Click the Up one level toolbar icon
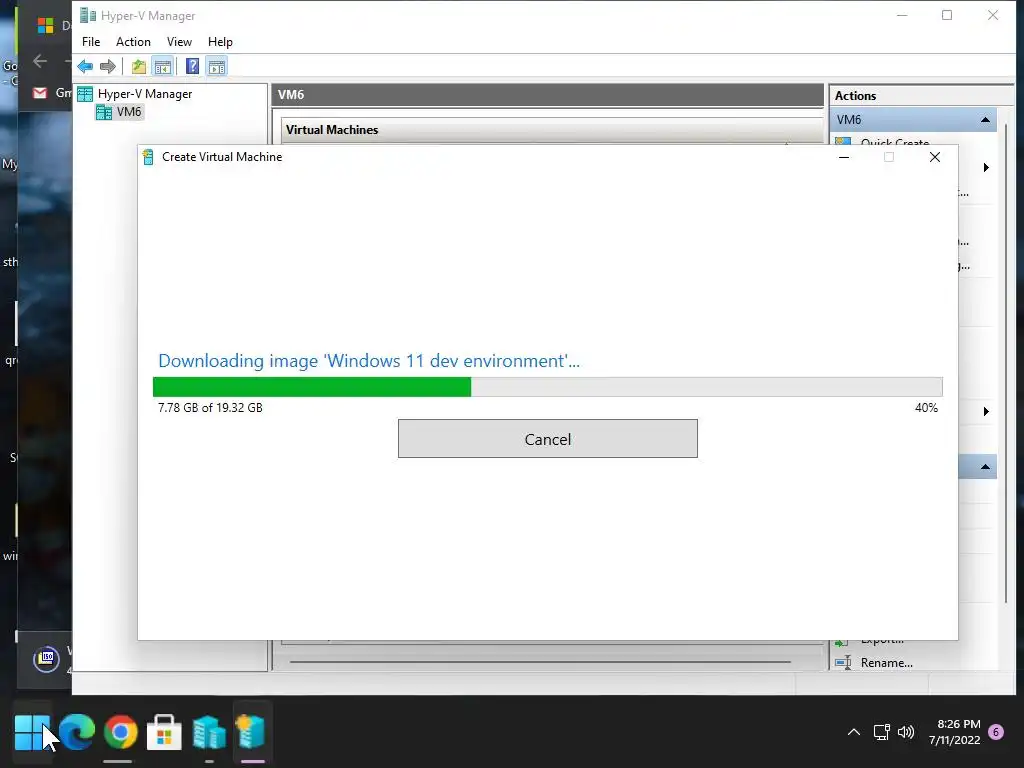Viewport: 1024px width, 768px height. point(138,66)
